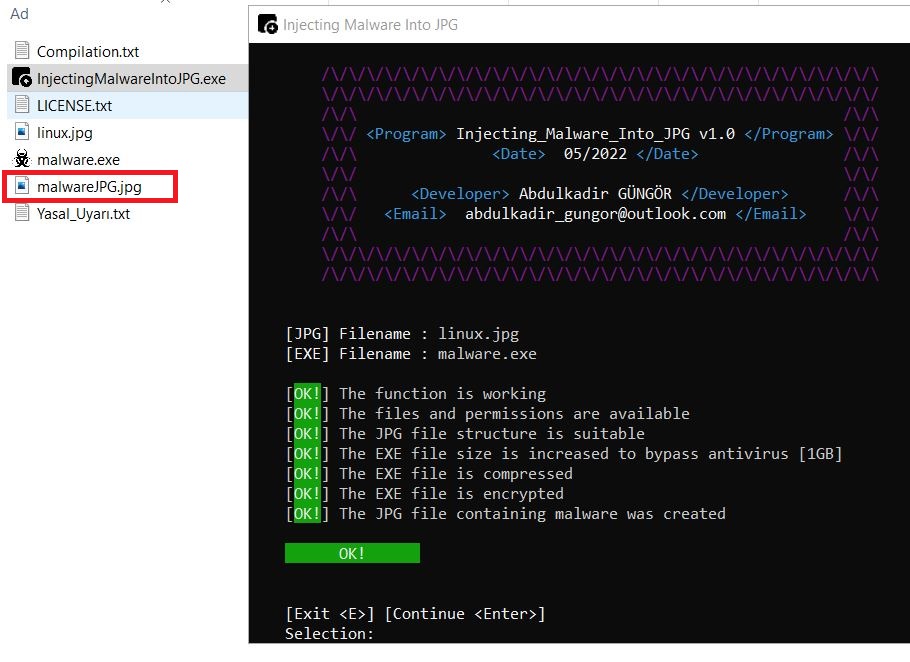Click the Yasal_Uyarı.txt document icon
Screen dimensions: 910x662
21,212
